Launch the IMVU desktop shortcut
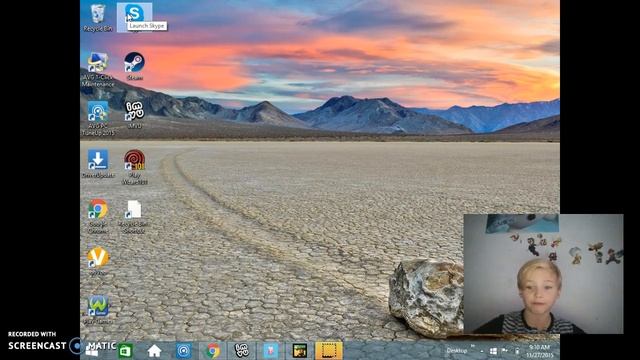 [134, 115]
